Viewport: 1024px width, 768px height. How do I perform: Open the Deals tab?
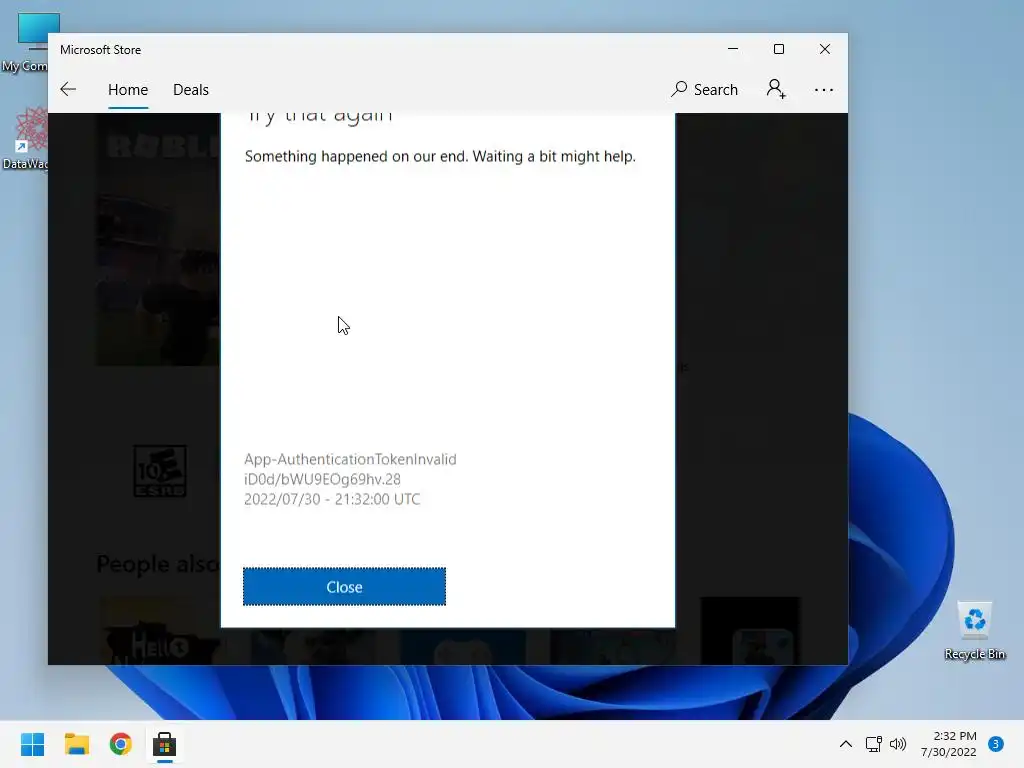coord(191,89)
